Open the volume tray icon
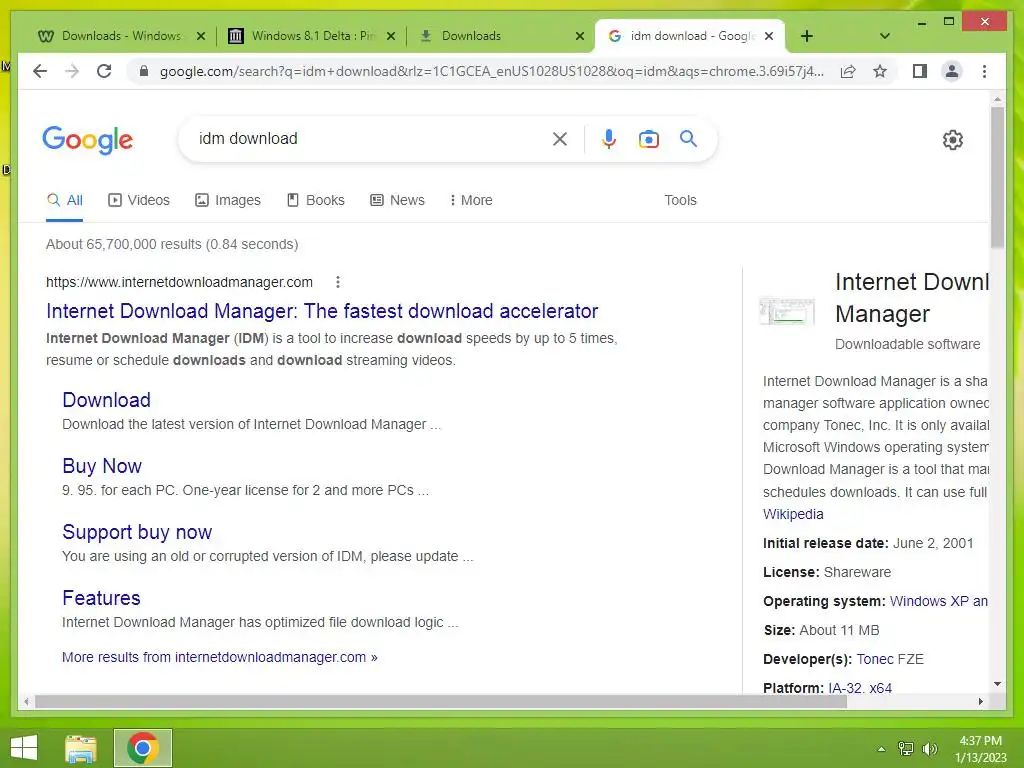The image size is (1024, 768). [x=929, y=749]
